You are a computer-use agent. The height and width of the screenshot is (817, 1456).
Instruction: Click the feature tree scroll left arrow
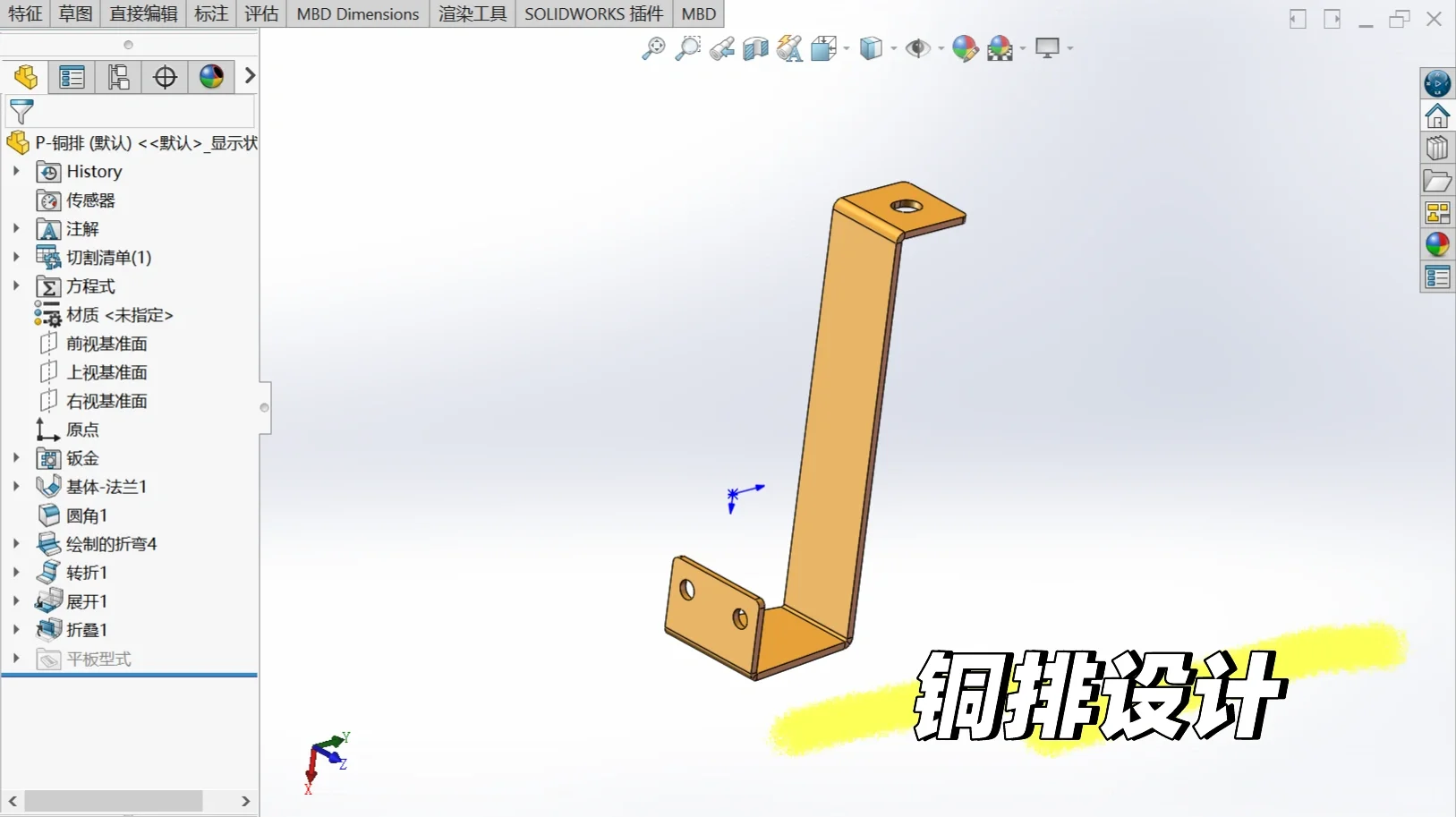(13, 801)
